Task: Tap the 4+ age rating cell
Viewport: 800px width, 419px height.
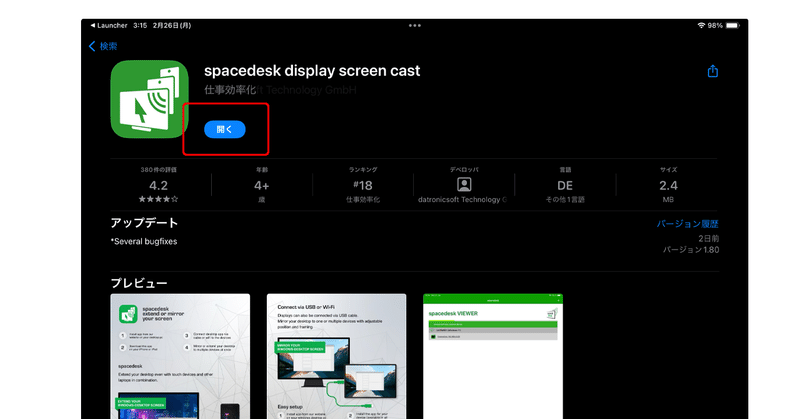Action: (x=262, y=185)
